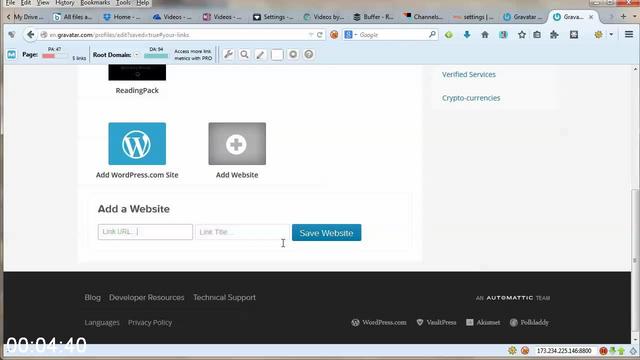Viewport: 640px width, 360px height.
Task: Click the MozBar help question mark icon
Action: (x=309, y=54)
